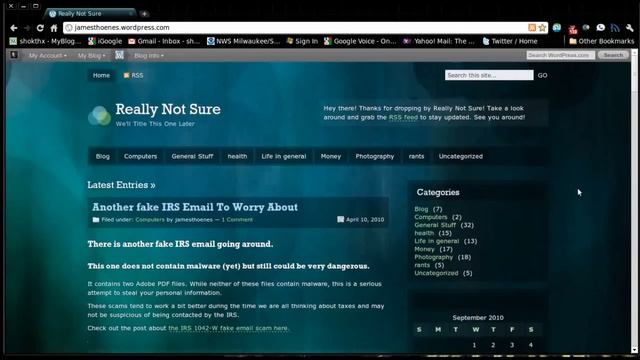Open the browser home page icon
Image resolution: width=640 pixels, height=360 pixels.
[x=54, y=28]
